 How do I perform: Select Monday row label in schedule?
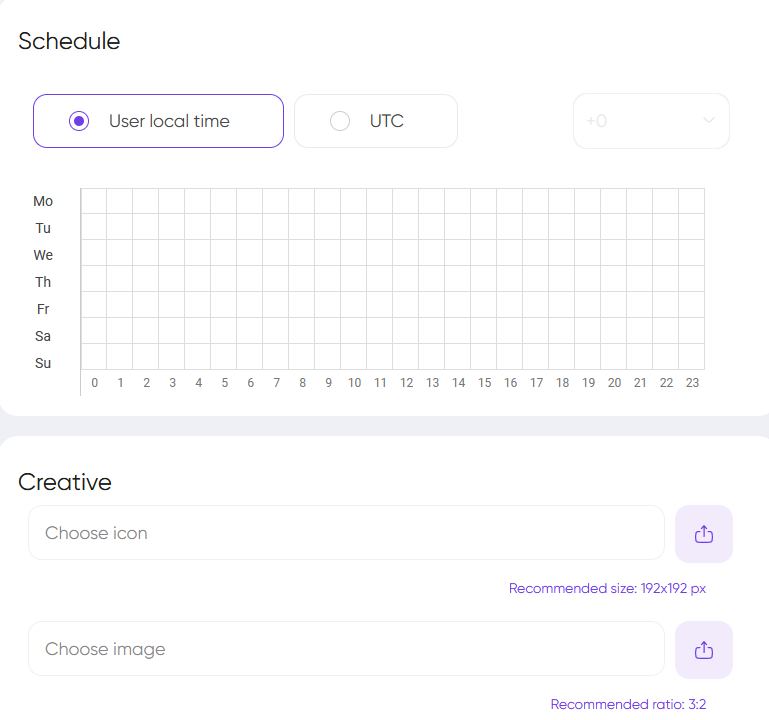43,201
